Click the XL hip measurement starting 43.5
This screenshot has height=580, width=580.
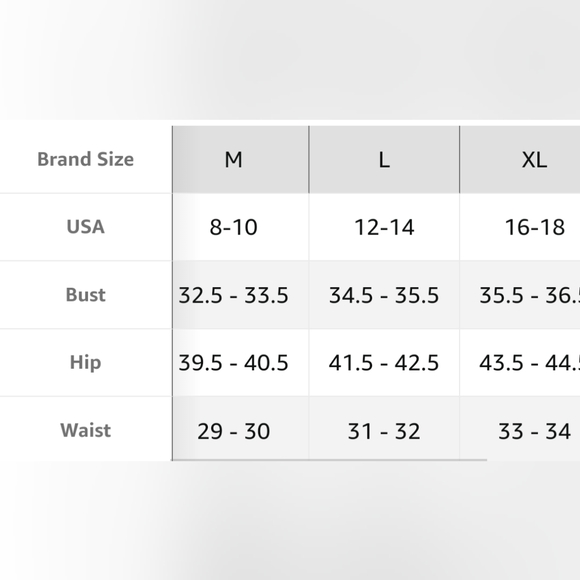point(530,363)
